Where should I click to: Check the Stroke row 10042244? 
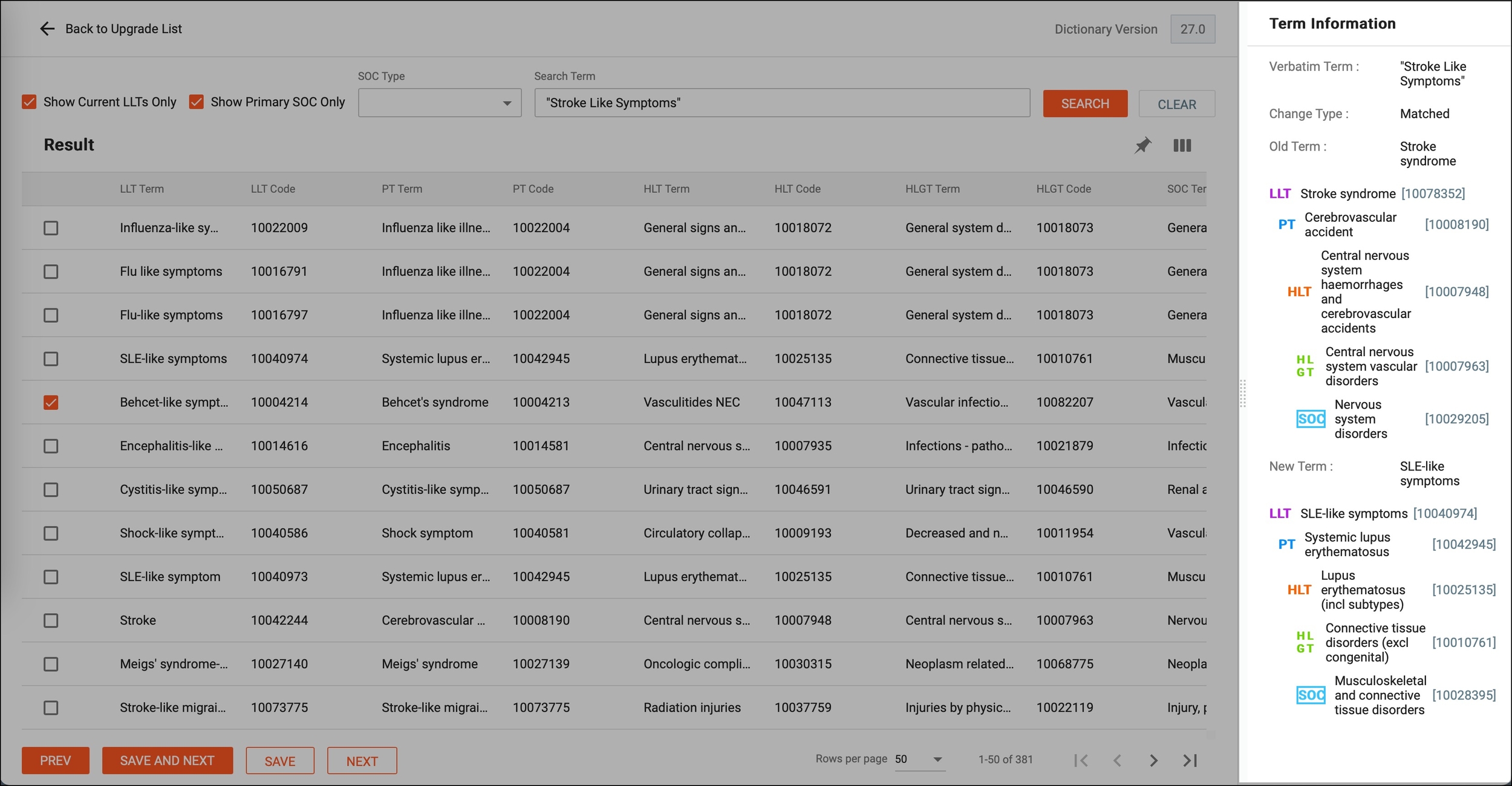[51, 620]
